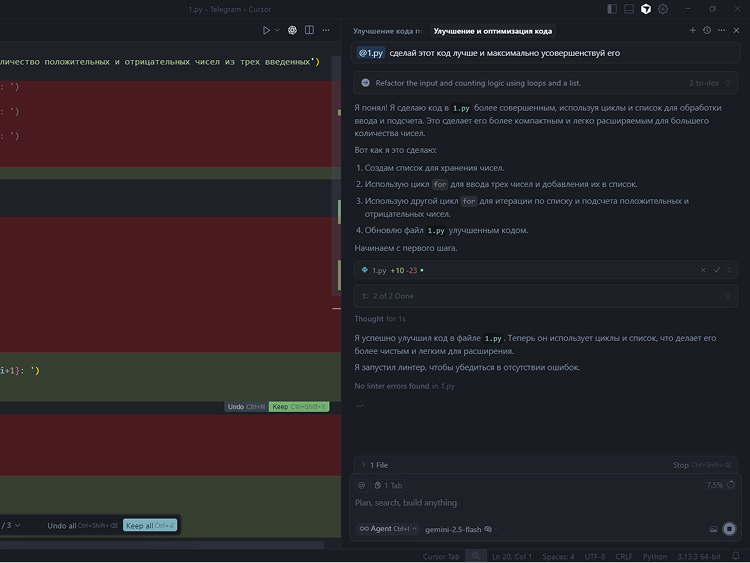Image resolution: width=750 pixels, height=563 pixels.
Task: Open run options dropdown next to play icon
Action: (277, 30)
